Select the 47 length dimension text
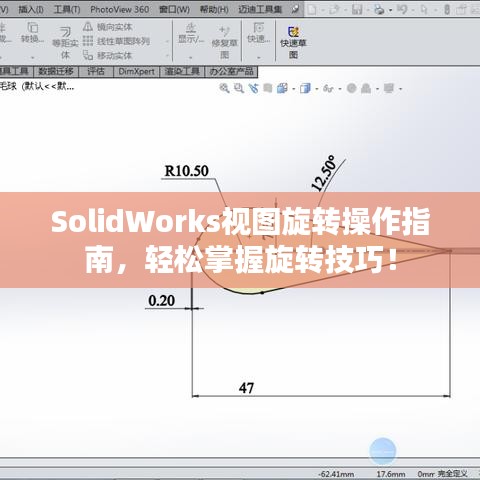 246,388
